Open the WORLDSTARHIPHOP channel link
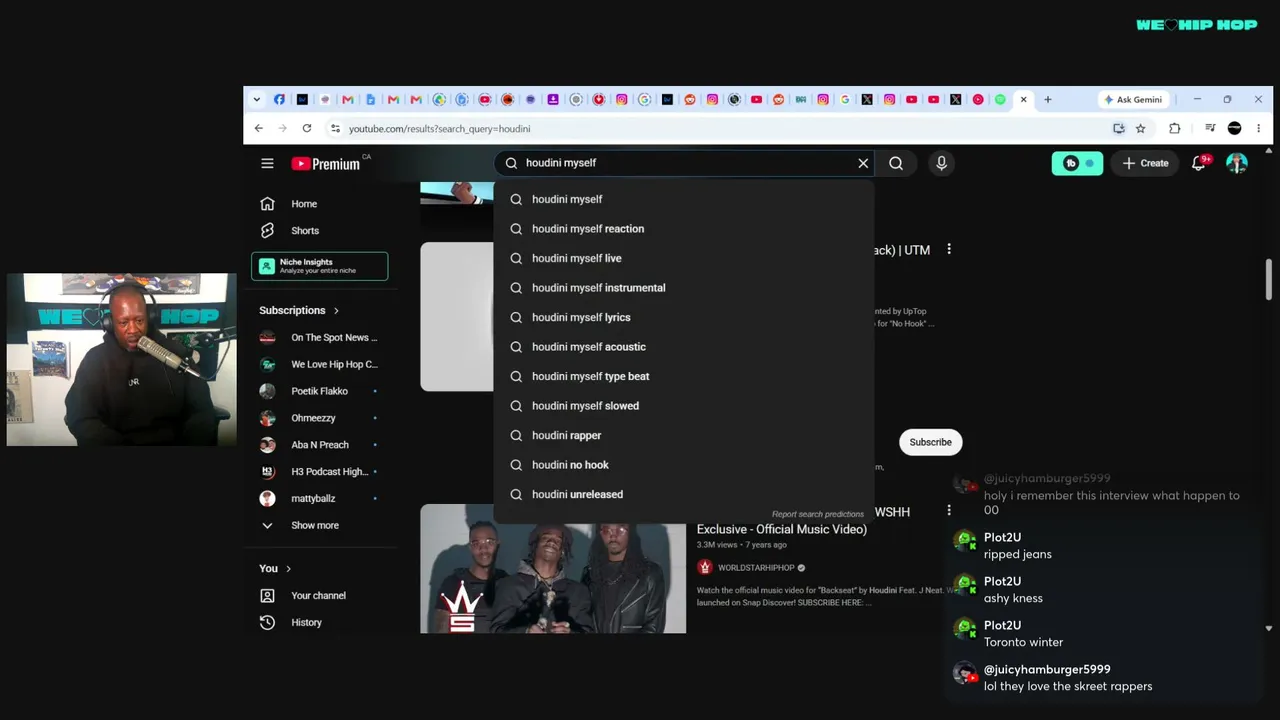This screenshot has width=1280, height=720. [x=755, y=568]
